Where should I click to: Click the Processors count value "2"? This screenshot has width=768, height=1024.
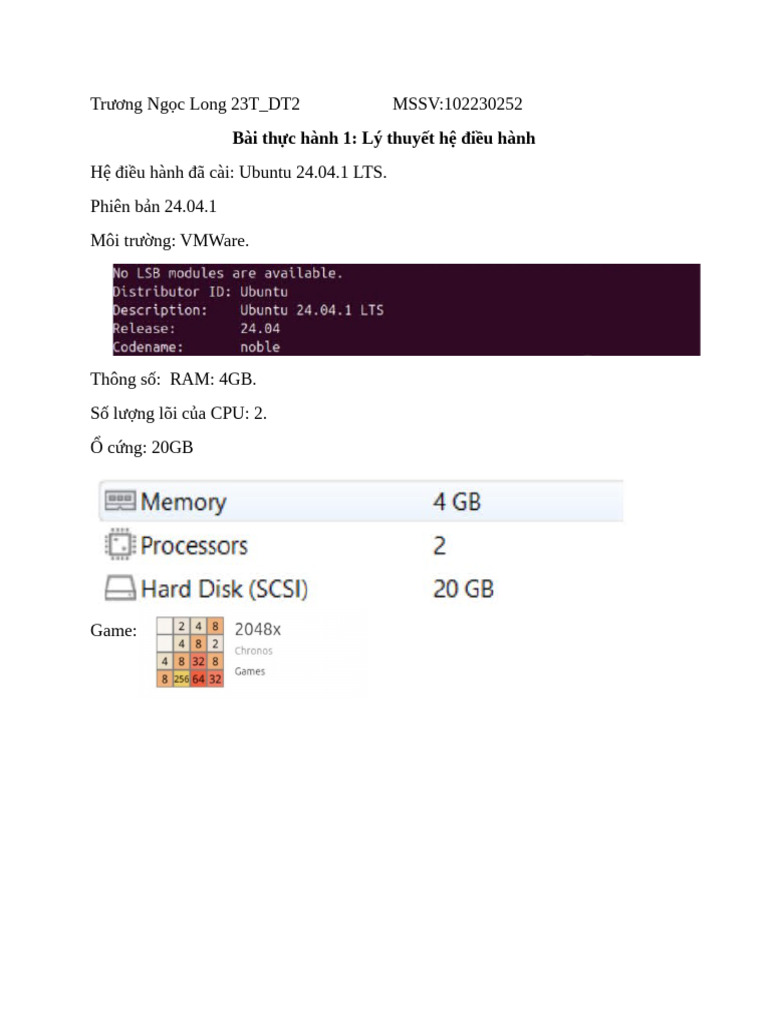click(440, 545)
